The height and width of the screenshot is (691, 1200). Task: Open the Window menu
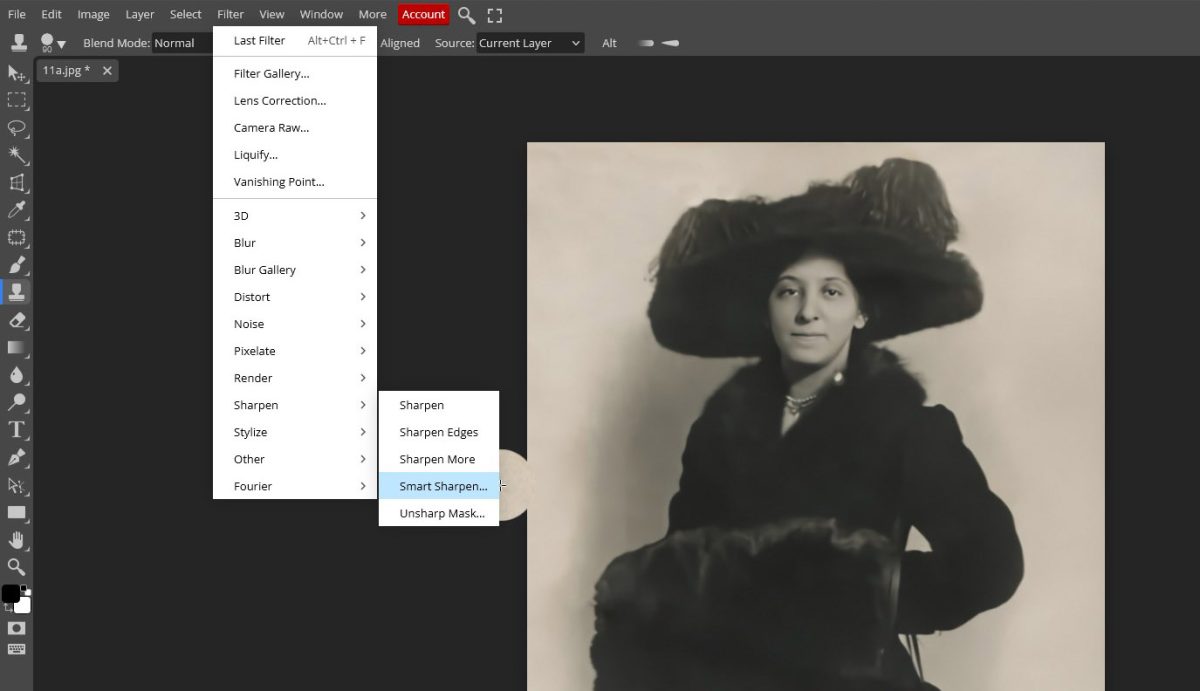(x=321, y=15)
